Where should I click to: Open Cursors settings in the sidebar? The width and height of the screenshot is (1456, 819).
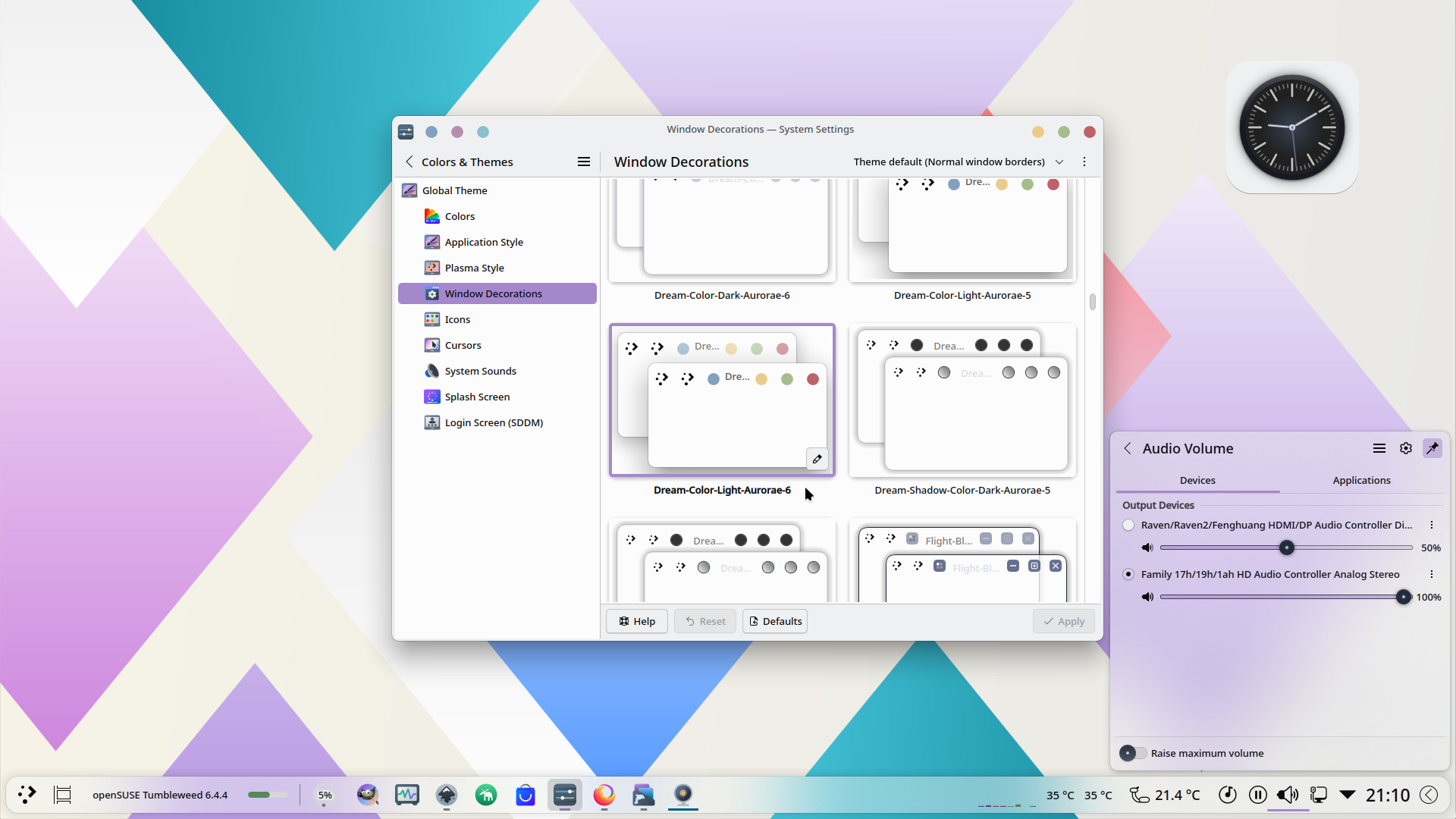click(463, 345)
